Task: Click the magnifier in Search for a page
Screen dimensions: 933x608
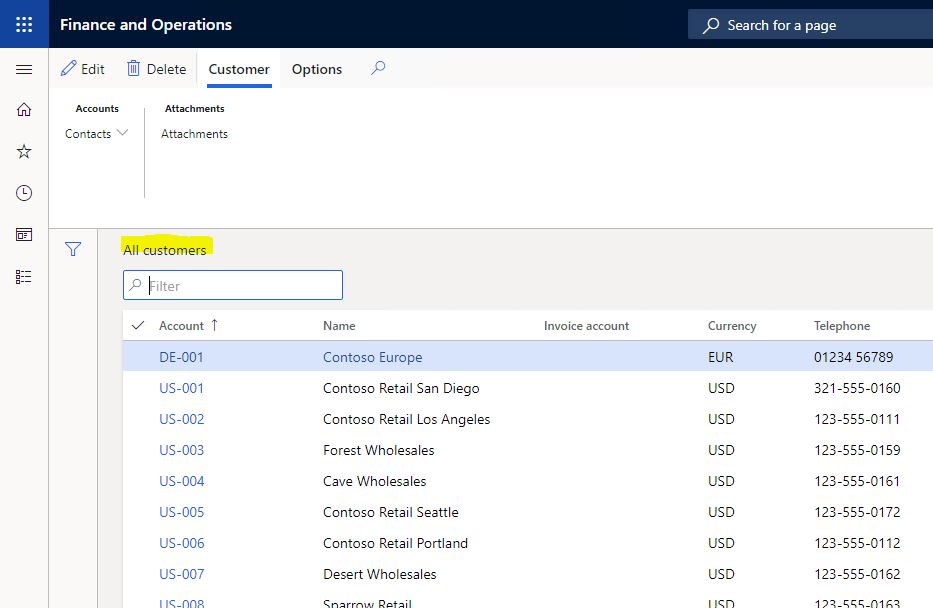Action: [x=710, y=26]
